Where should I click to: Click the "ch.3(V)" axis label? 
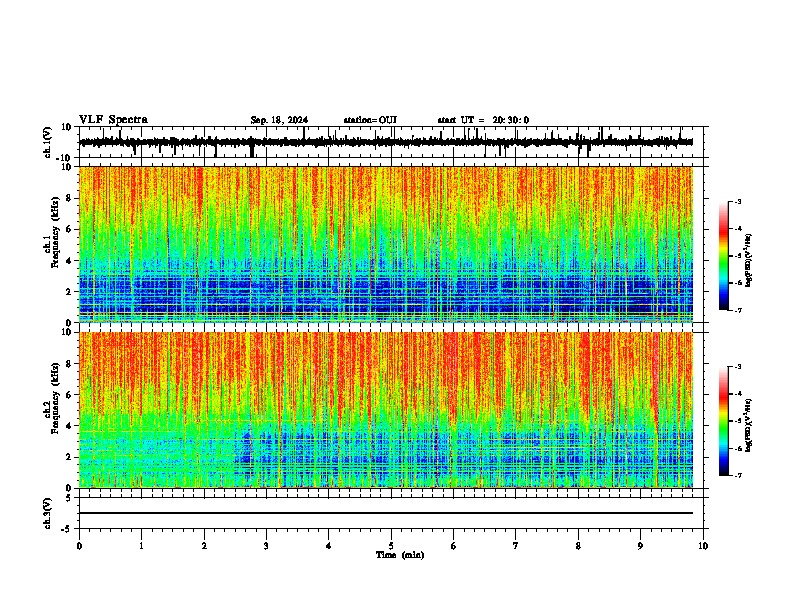click(x=47, y=514)
